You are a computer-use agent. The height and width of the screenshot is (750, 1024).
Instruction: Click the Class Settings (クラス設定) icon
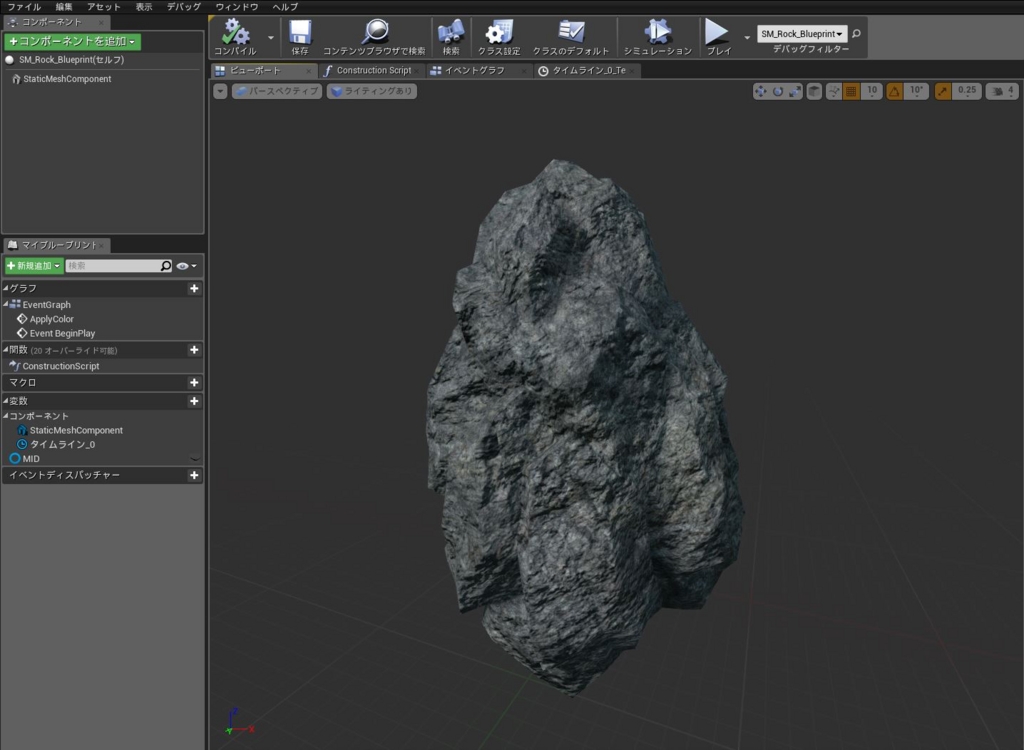(498, 33)
